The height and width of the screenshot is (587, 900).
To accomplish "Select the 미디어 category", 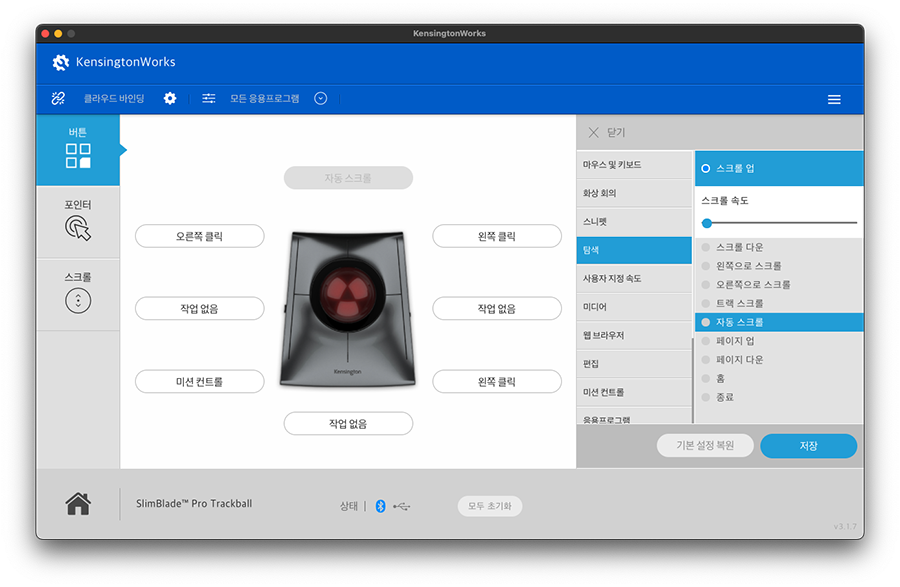I will pos(634,307).
